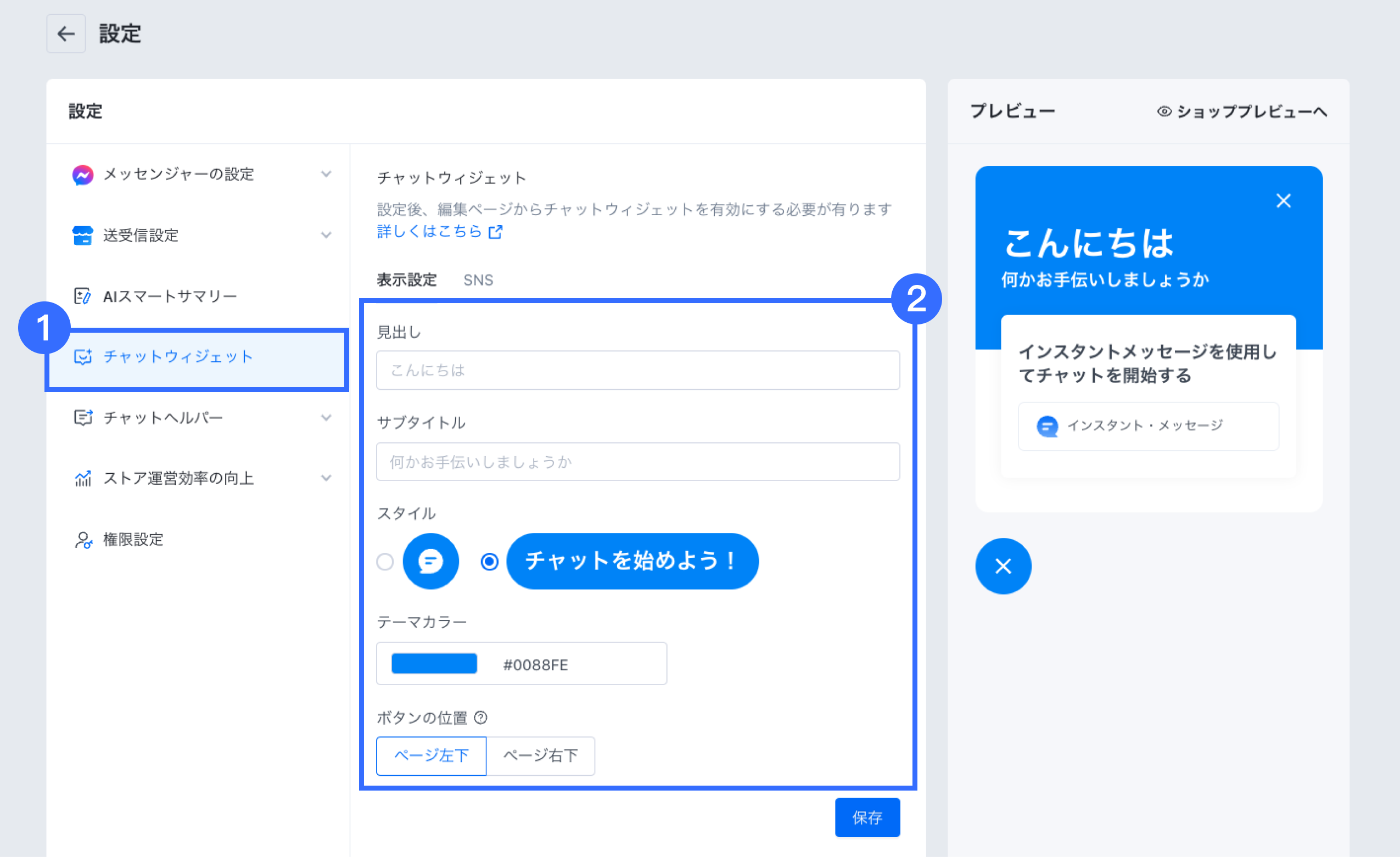The image size is (1400, 857).
Task: Click the チャットを始めよう！ style pill button
Action: point(632,561)
